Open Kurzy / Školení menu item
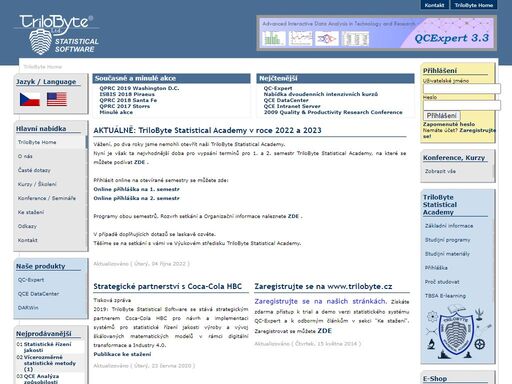 tap(37, 184)
